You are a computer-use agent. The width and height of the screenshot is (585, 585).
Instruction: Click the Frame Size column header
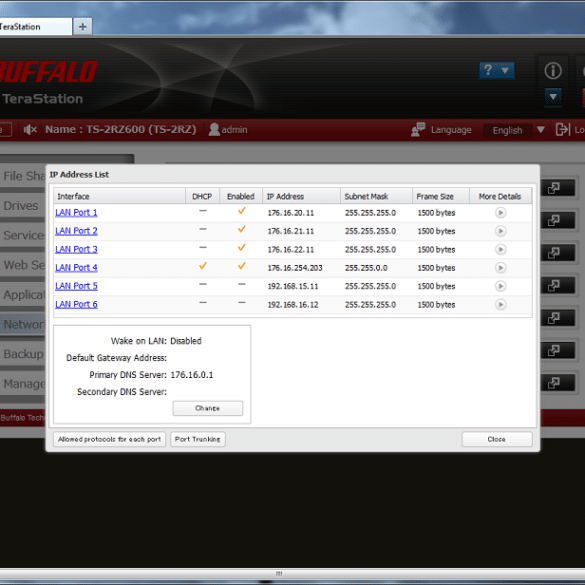[441, 196]
